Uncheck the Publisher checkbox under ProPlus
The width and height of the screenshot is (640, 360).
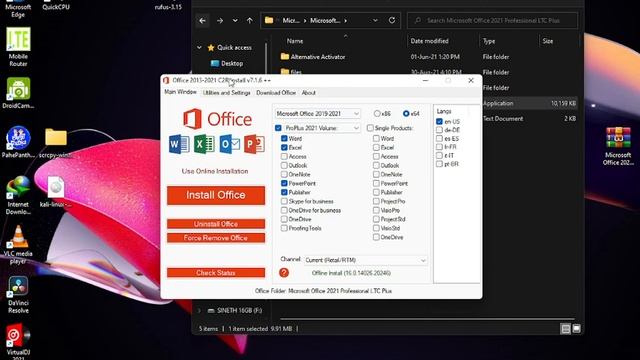284,192
